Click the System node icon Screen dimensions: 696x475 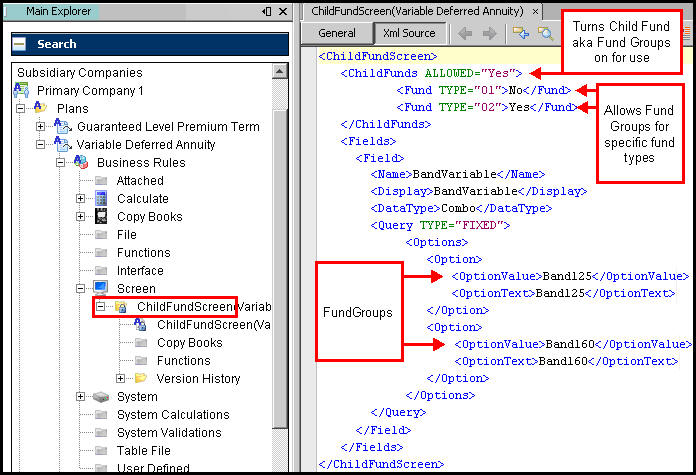coord(101,396)
